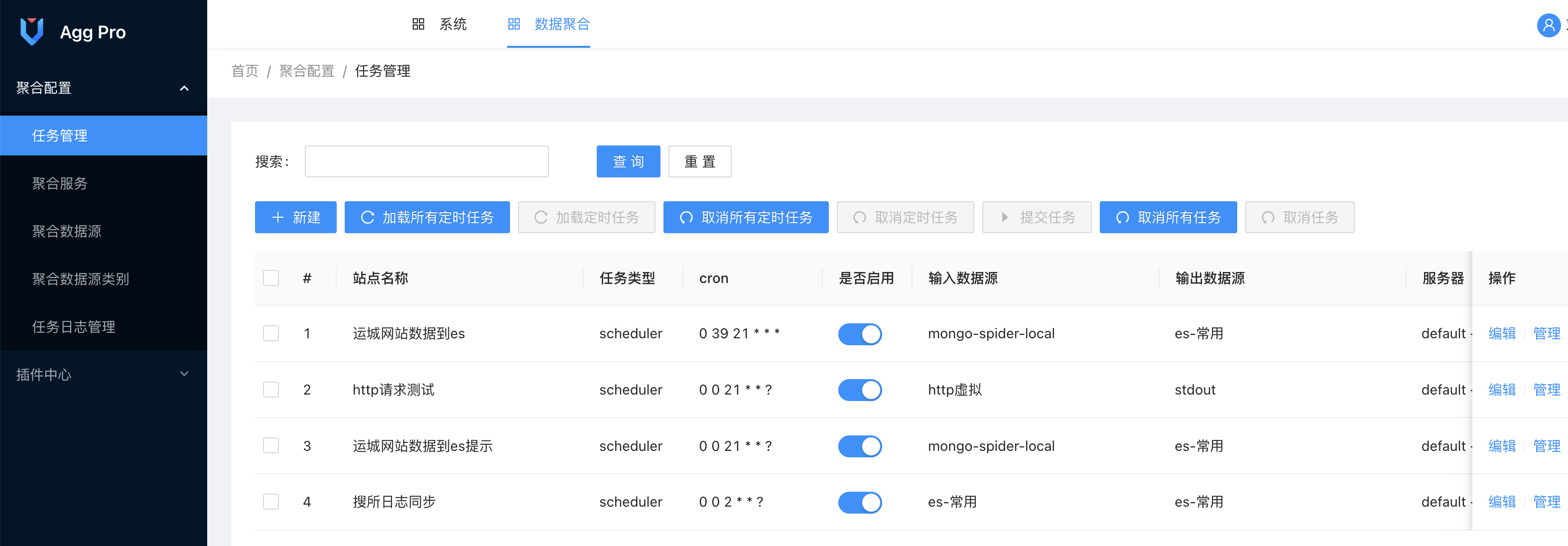This screenshot has width=1568, height=546.
Task: Click 管理 for http请求测试
Action: (x=1546, y=390)
